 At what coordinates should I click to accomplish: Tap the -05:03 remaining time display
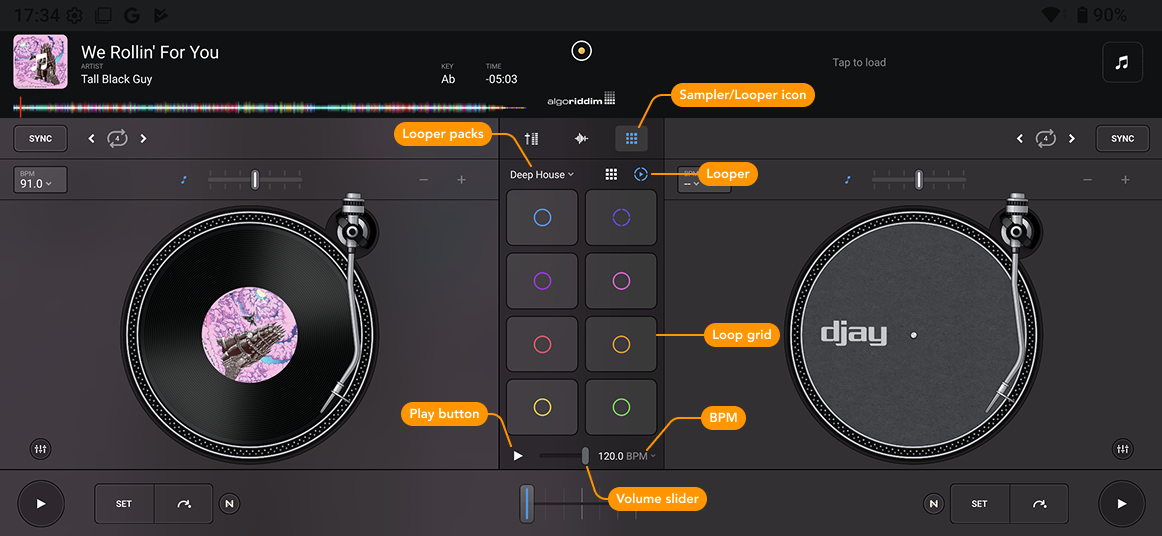tap(502, 79)
